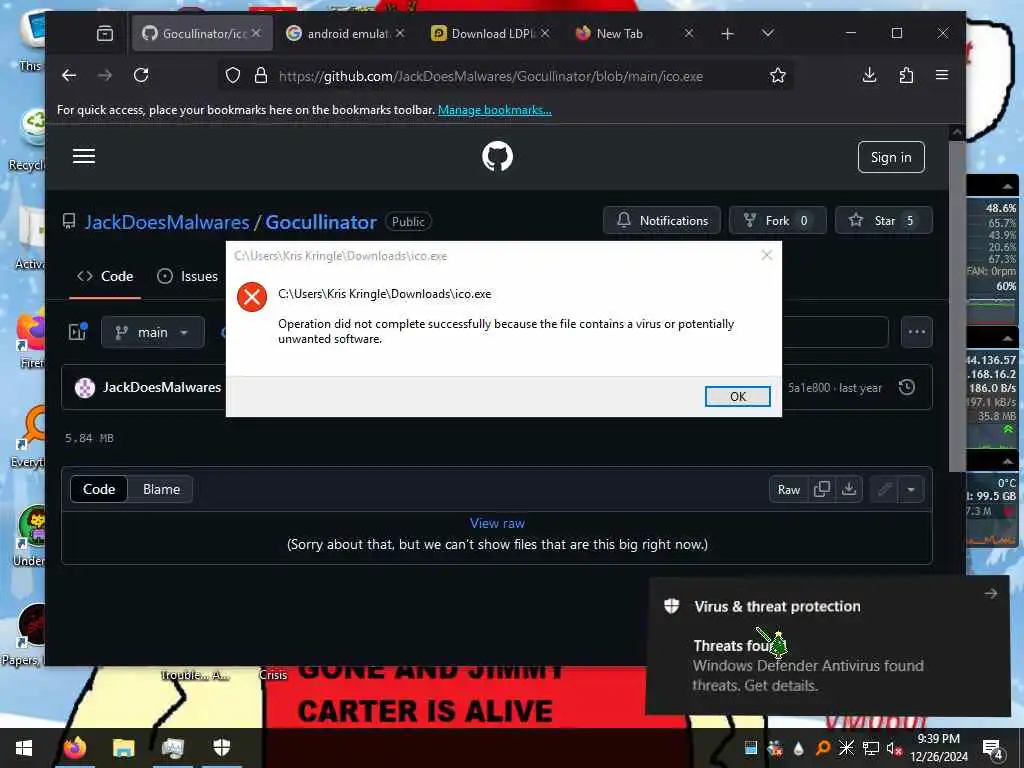Click the Raw button
The image size is (1024, 768).
pos(788,489)
